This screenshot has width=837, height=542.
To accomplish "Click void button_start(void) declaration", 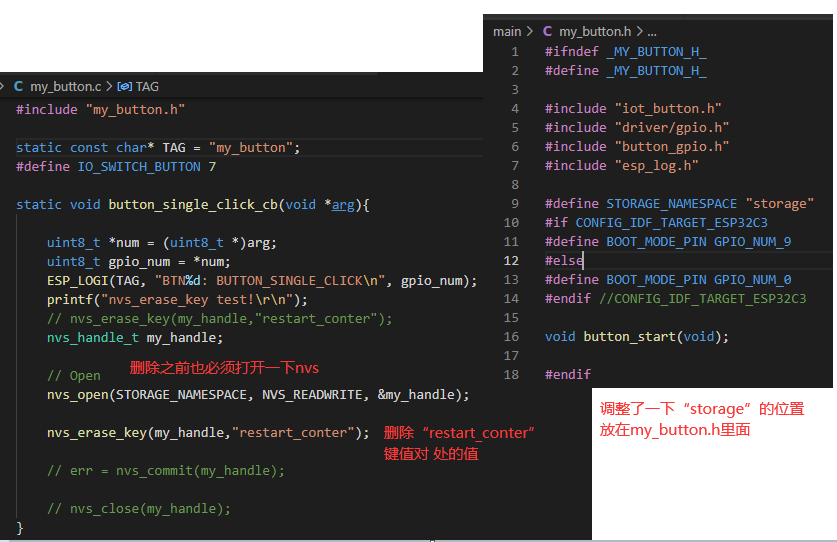I will click(x=637, y=336).
